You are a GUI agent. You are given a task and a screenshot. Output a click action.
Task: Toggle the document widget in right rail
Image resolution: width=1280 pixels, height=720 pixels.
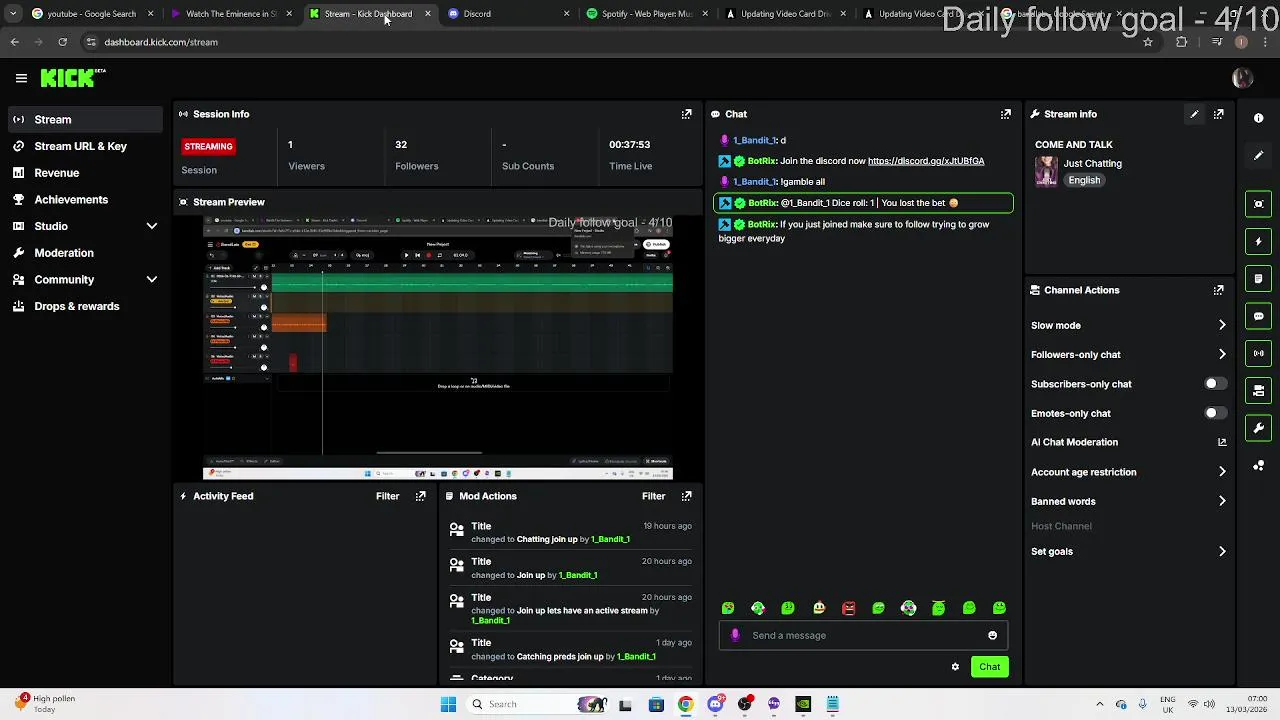(x=1259, y=278)
